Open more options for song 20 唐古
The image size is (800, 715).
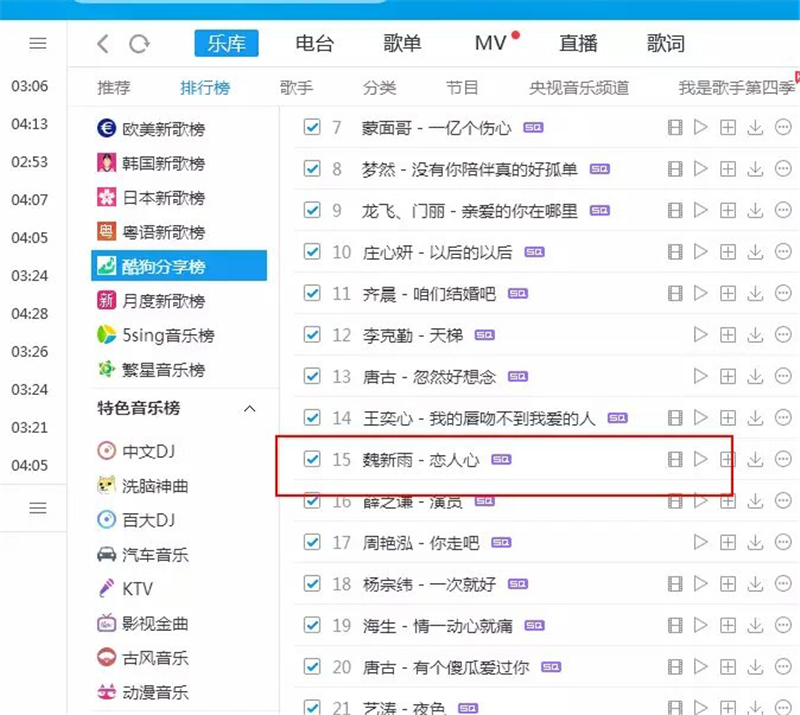point(783,667)
